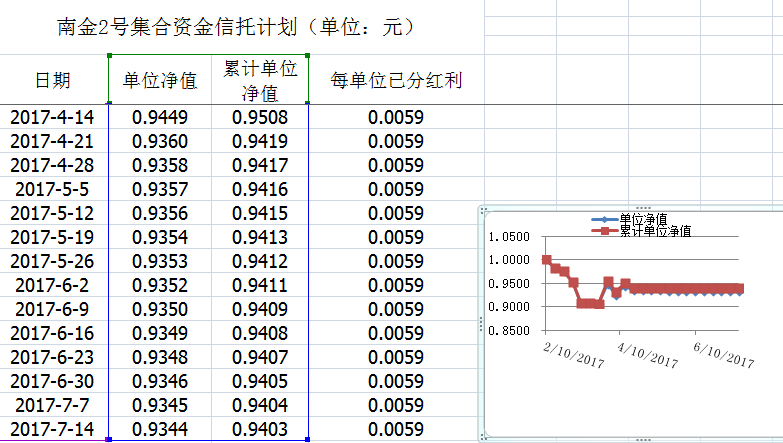Select the 每单位已分红利 header cell

[396, 80]
